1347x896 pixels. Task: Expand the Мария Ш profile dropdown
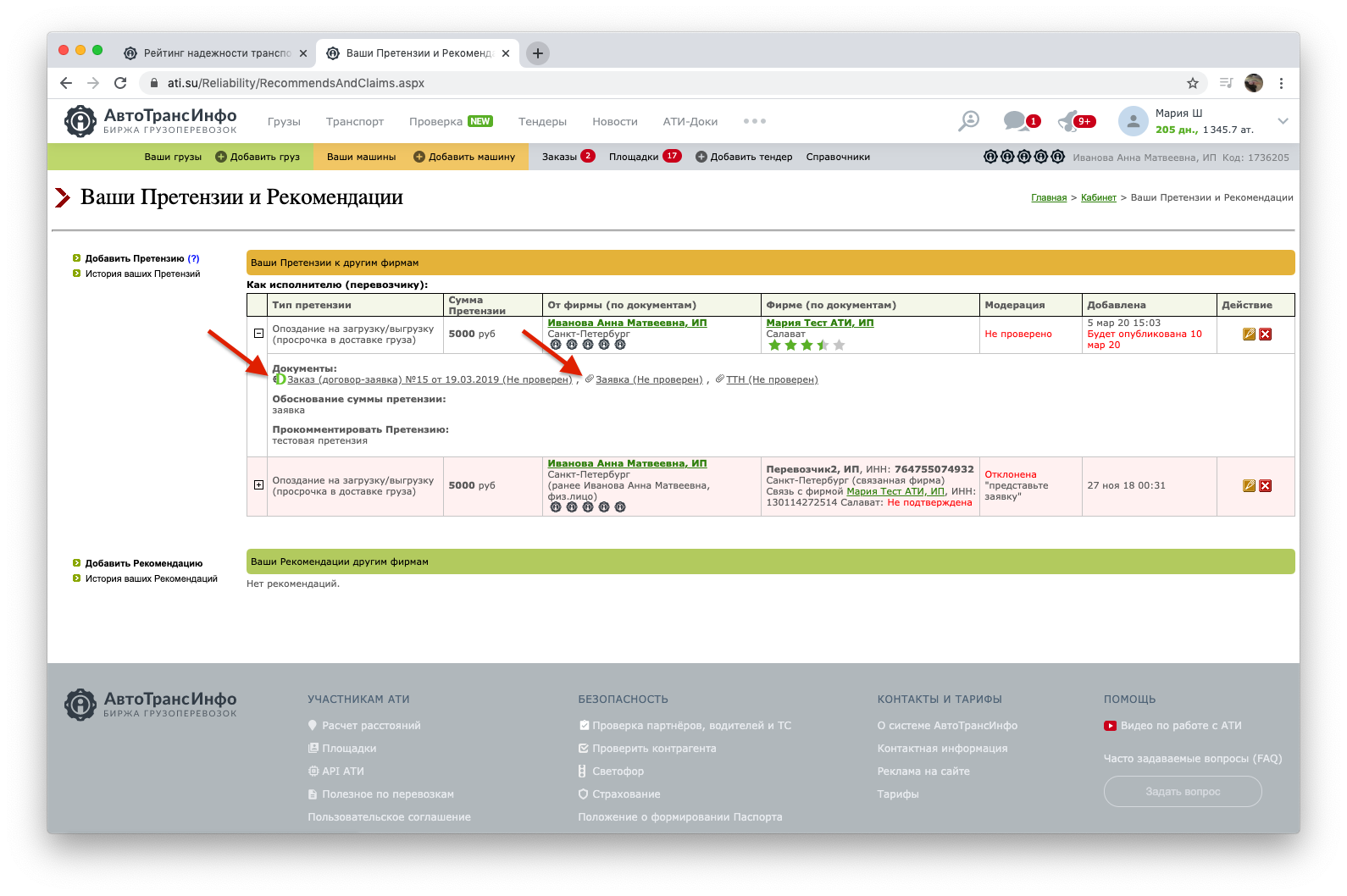click(x=1283, y=121)
